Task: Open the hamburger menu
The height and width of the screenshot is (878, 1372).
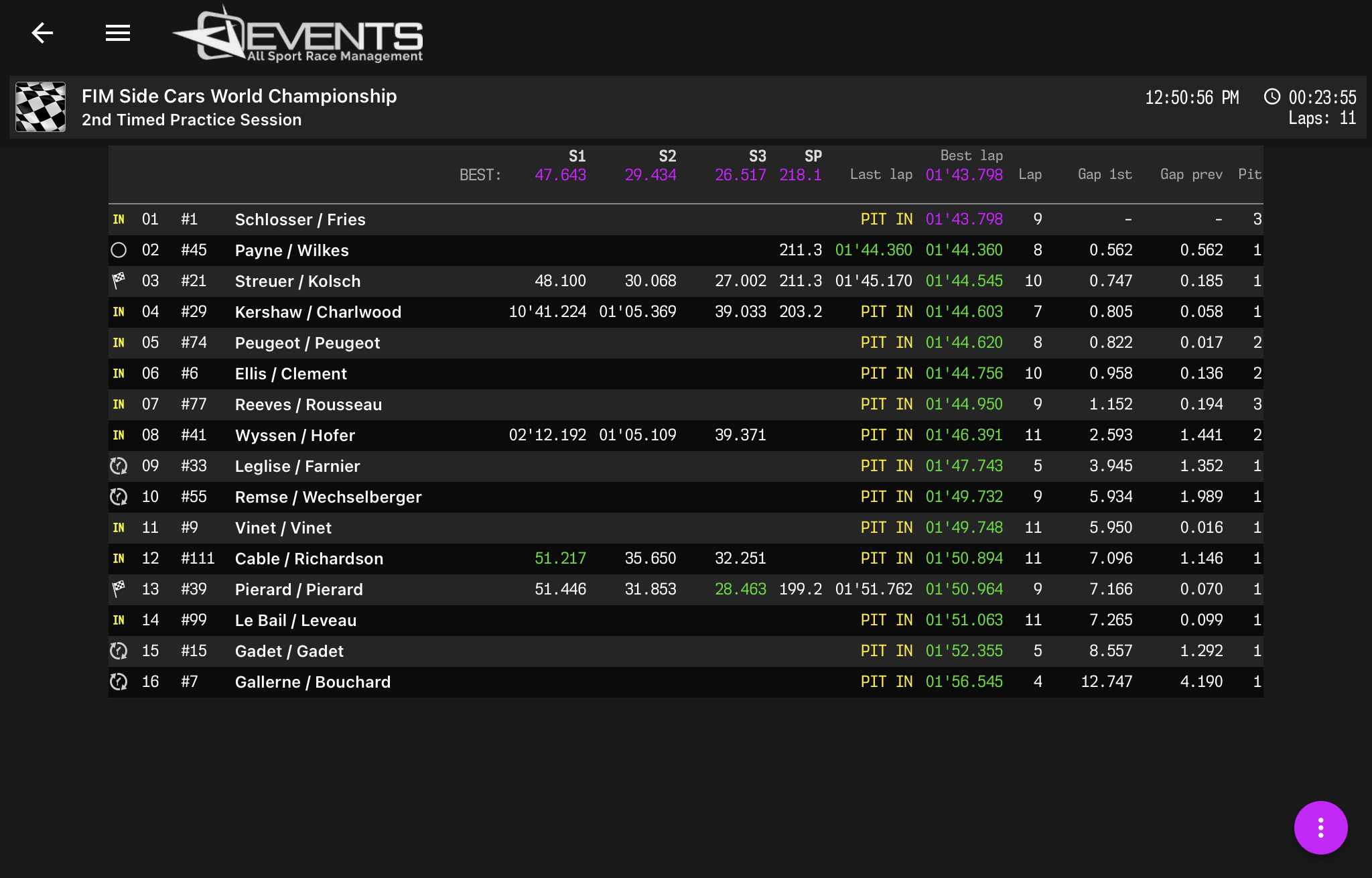Action: coord(118,33)
